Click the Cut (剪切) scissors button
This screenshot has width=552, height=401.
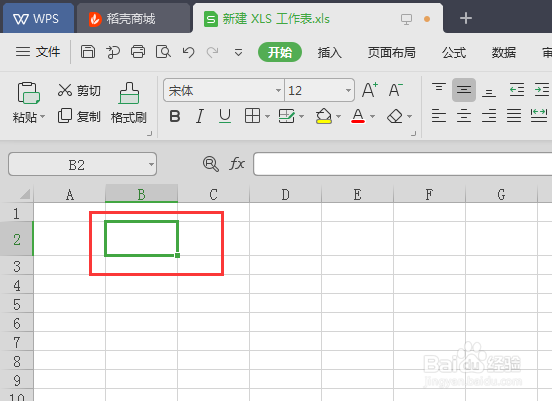(x=79, y=90)
